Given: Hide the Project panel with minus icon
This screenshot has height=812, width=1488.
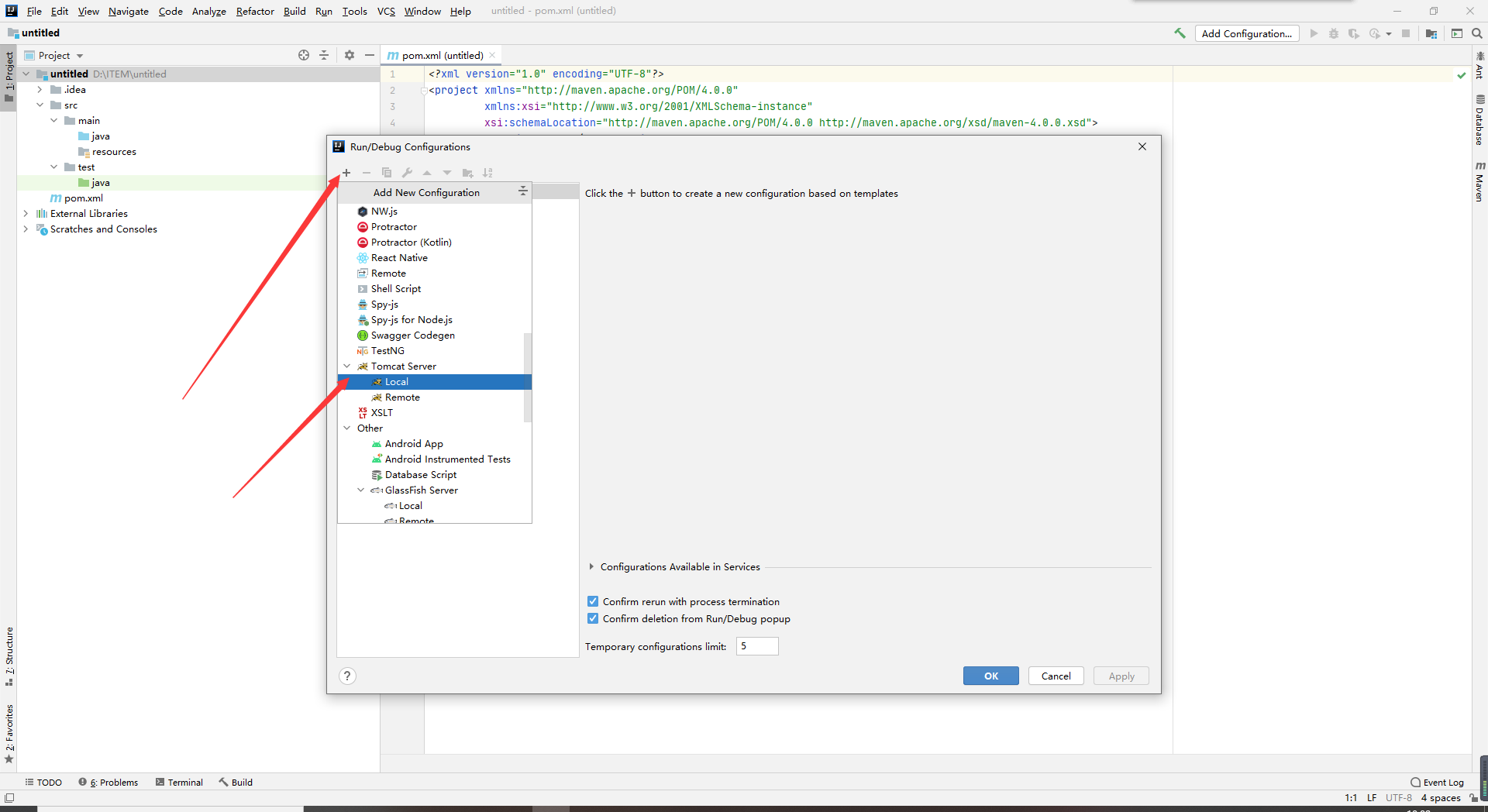Looking at the screenshot, I should pos(370,55).
